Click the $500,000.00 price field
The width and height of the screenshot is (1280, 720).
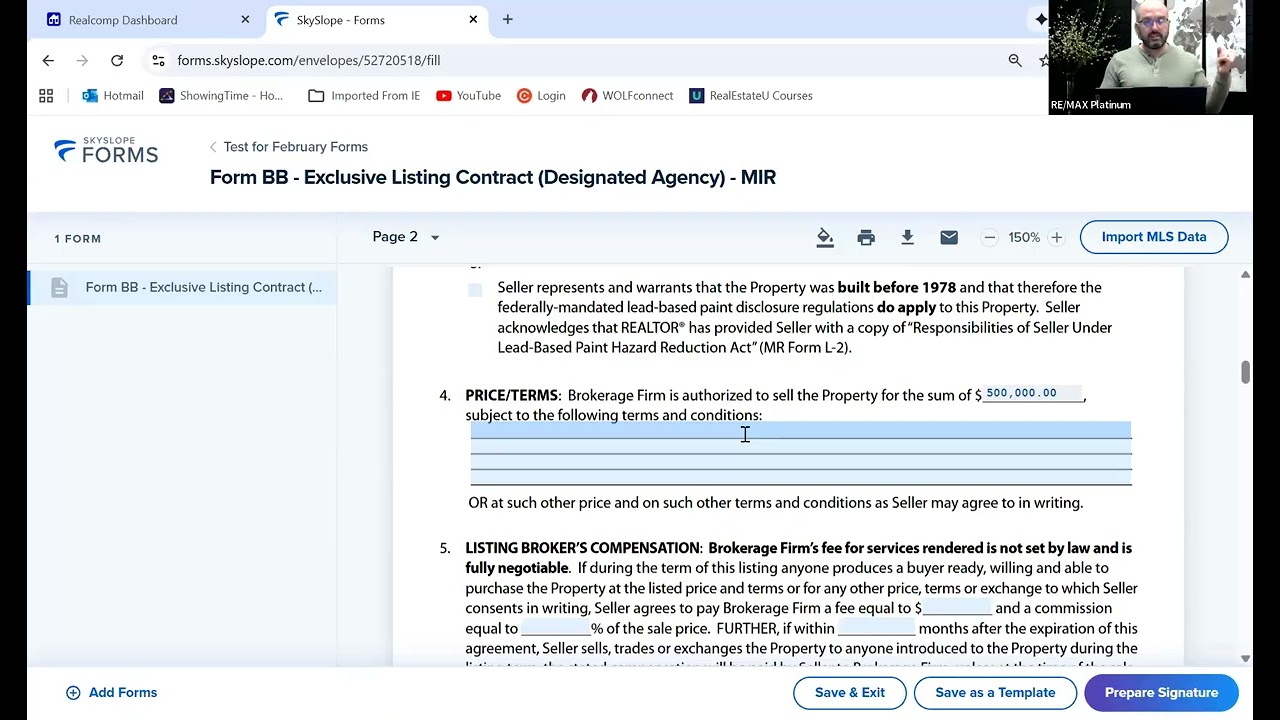click(1033, 394)
